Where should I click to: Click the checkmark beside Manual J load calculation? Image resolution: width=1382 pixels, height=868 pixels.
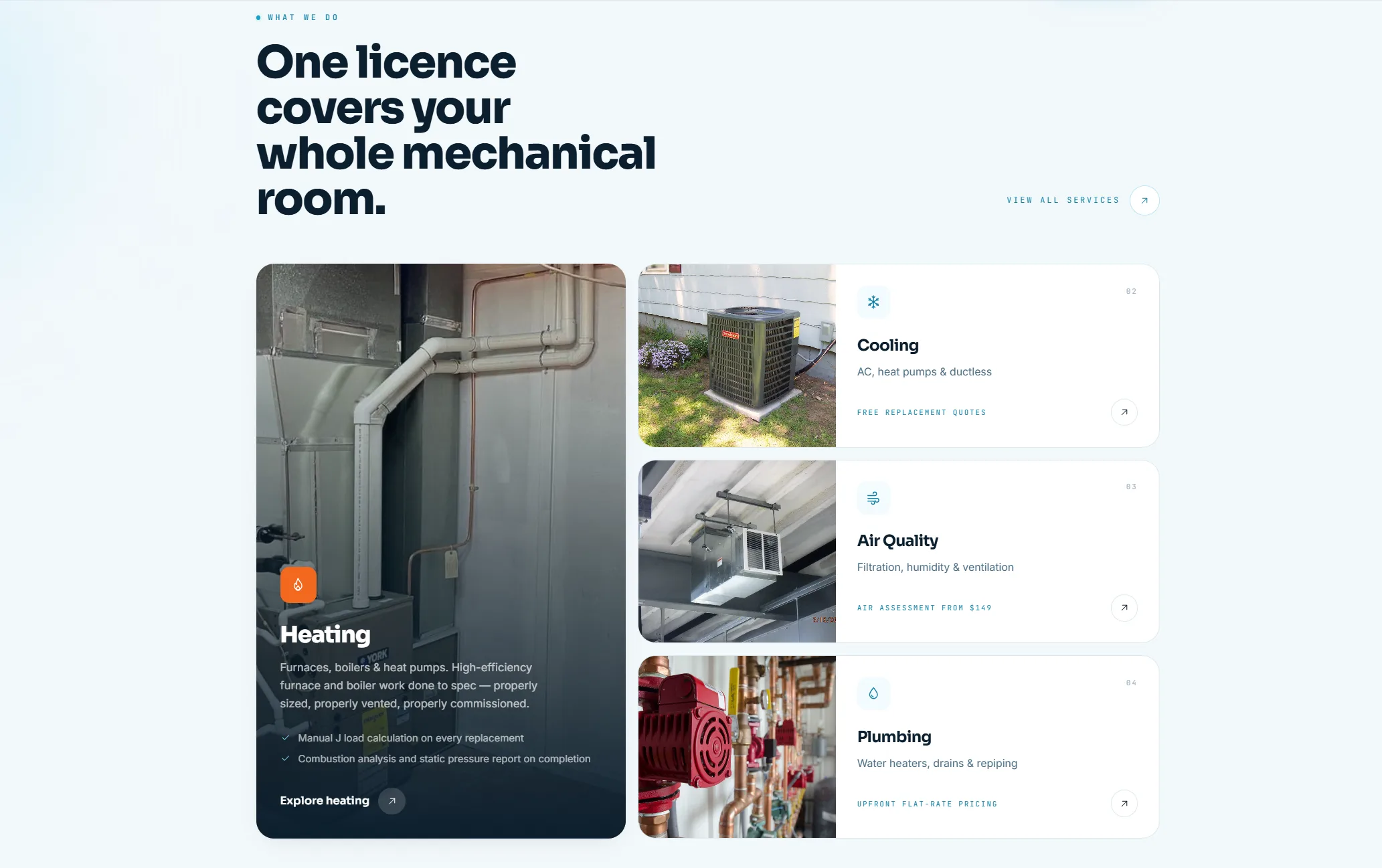[x=286, y=738]
